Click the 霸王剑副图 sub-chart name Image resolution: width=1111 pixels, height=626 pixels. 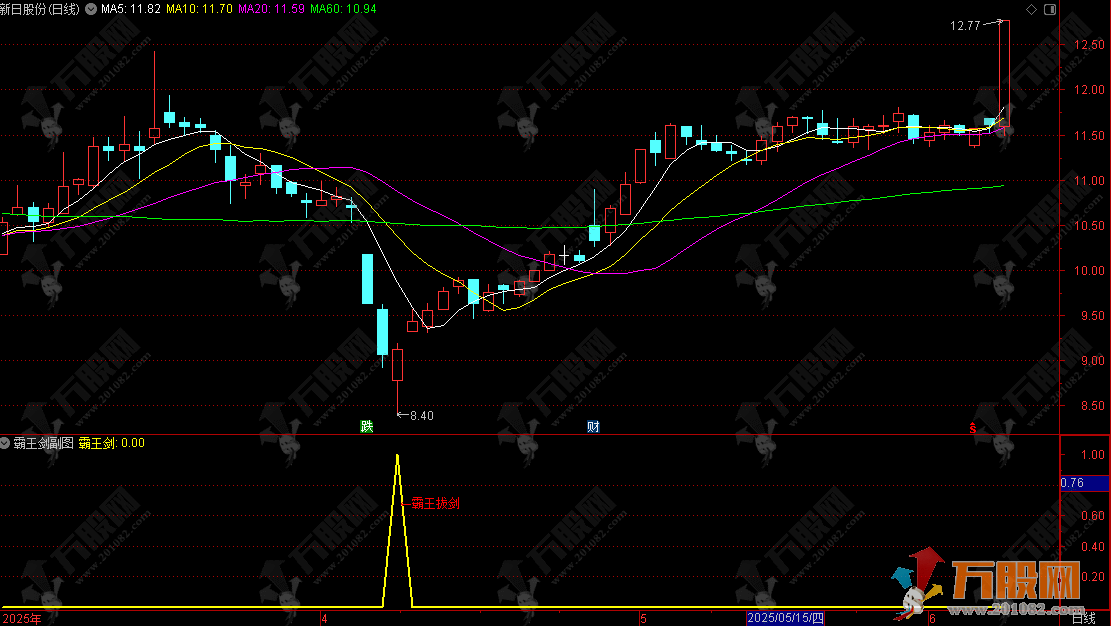click(43, 443)
